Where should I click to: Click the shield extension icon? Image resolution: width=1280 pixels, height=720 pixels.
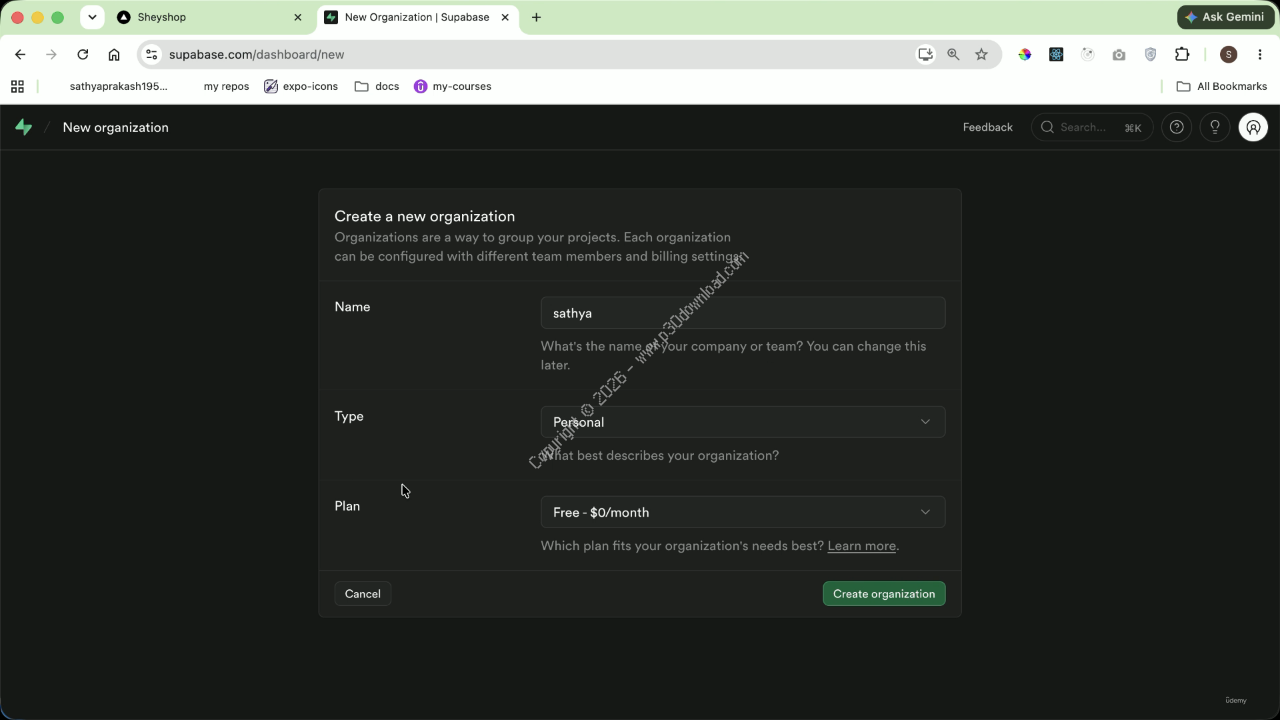pyautogui.click(x=1150, y=55)
